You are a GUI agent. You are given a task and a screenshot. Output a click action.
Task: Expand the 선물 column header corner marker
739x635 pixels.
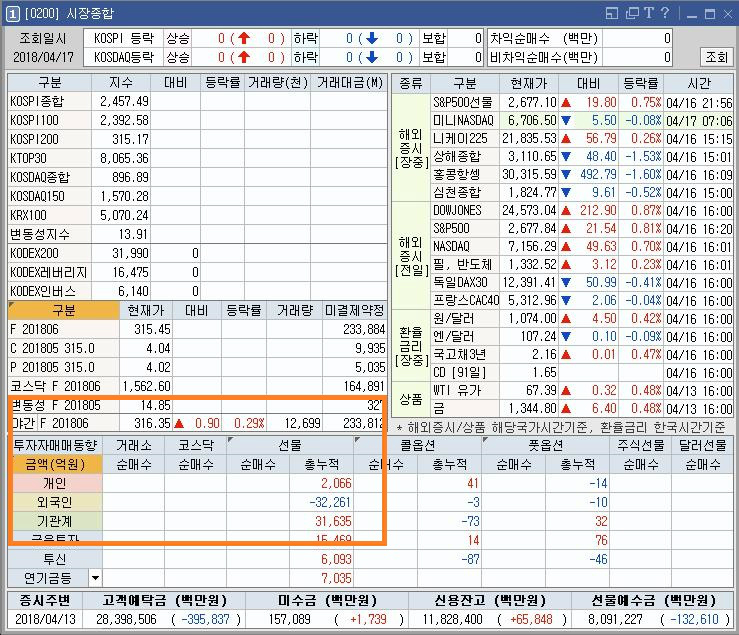point(233,439)
